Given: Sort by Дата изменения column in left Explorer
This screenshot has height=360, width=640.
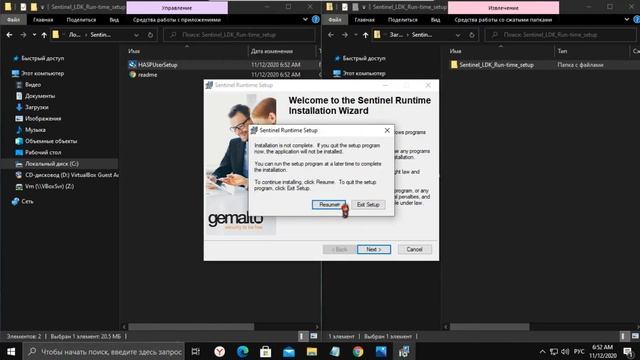Looking at the screenshot, I should pos(272,51).
